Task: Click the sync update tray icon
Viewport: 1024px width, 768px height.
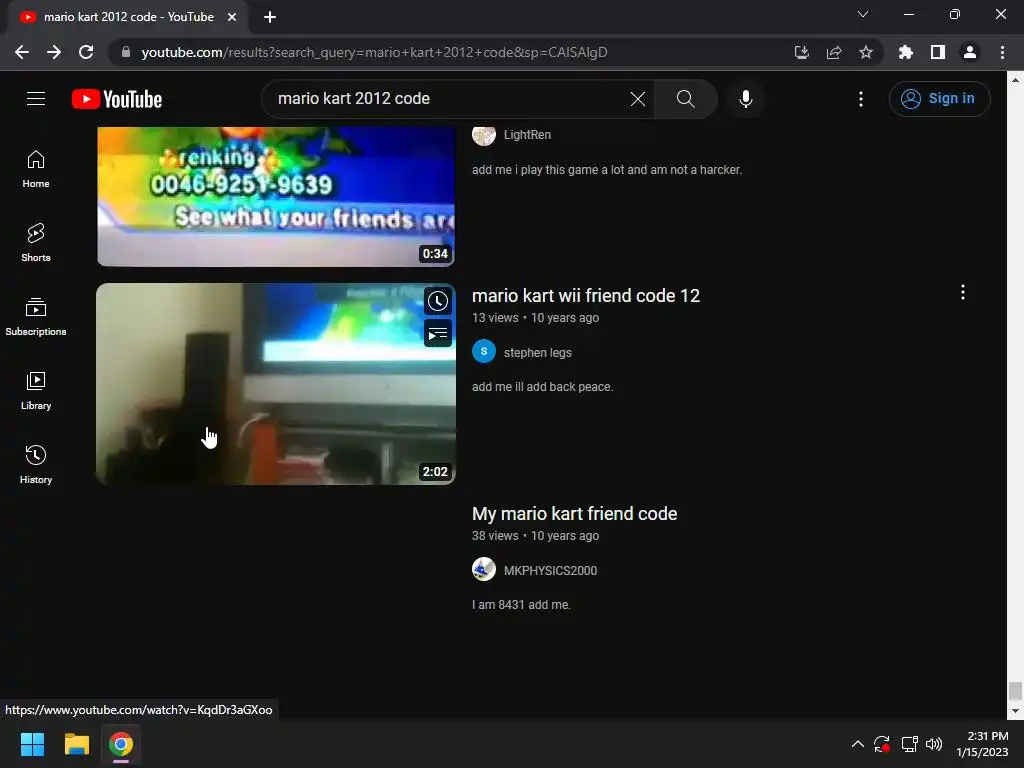Action: click(882, 744)
